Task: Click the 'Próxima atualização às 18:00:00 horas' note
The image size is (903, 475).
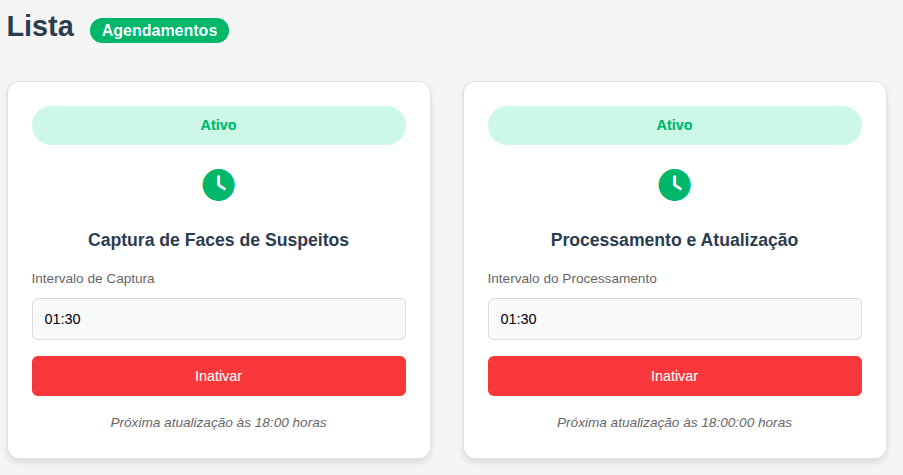Action: [674, 422]
